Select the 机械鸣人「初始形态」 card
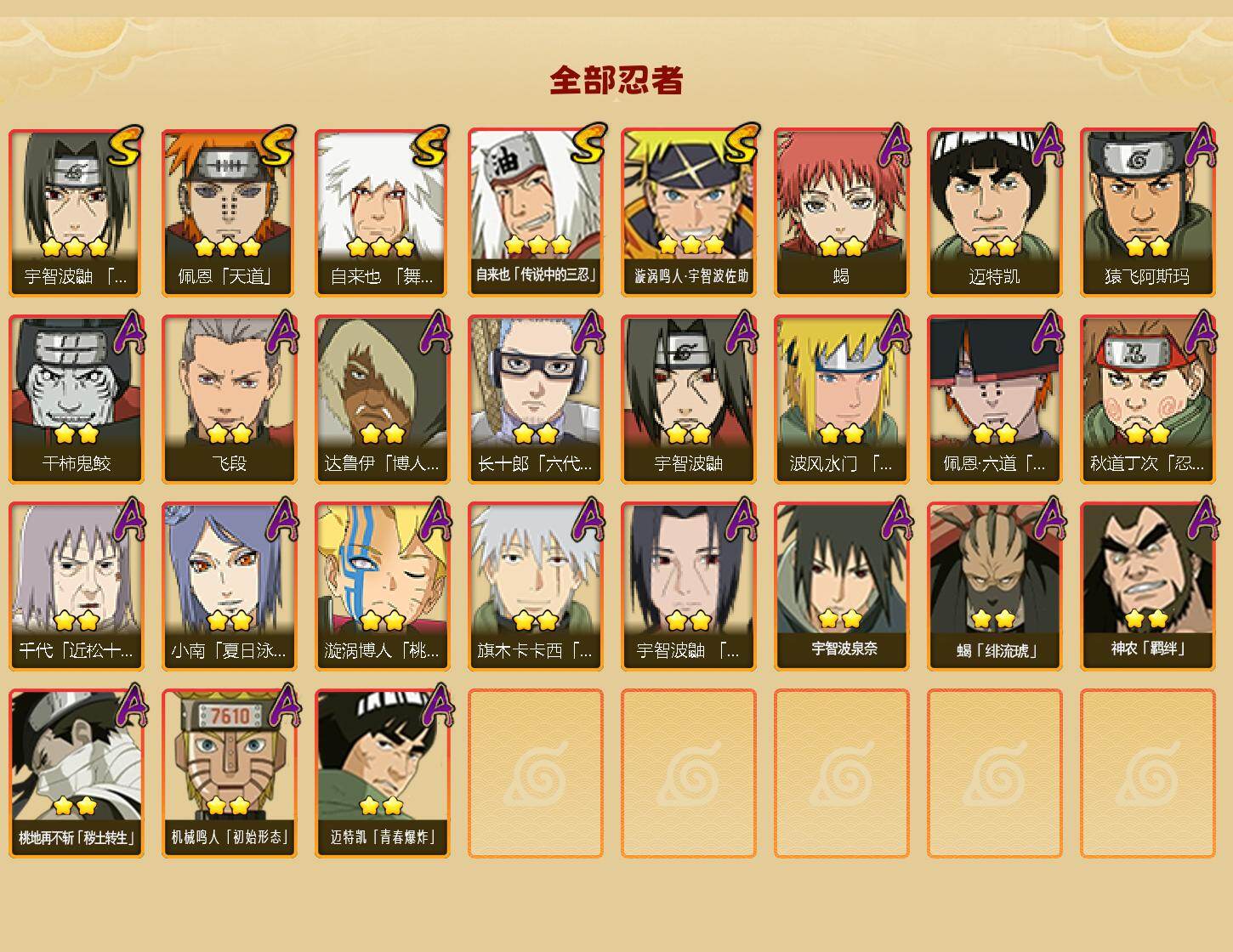The image size is (1233, 952). (229, 773)
